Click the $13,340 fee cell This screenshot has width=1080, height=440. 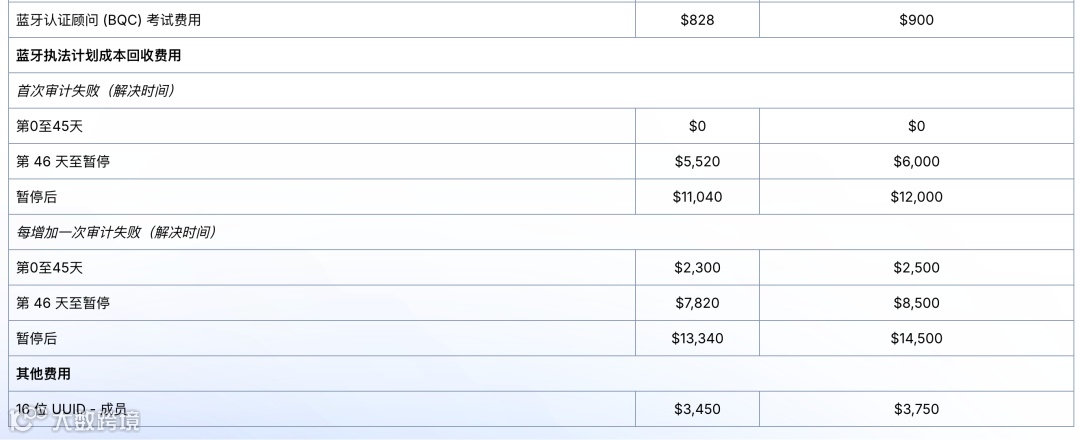coord(697,338)
